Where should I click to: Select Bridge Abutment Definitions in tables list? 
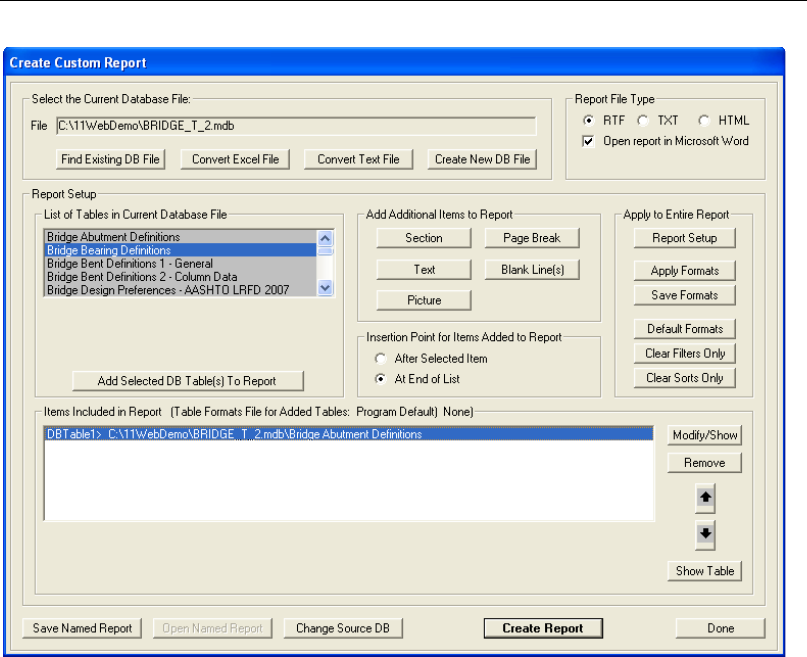point(181,237)
